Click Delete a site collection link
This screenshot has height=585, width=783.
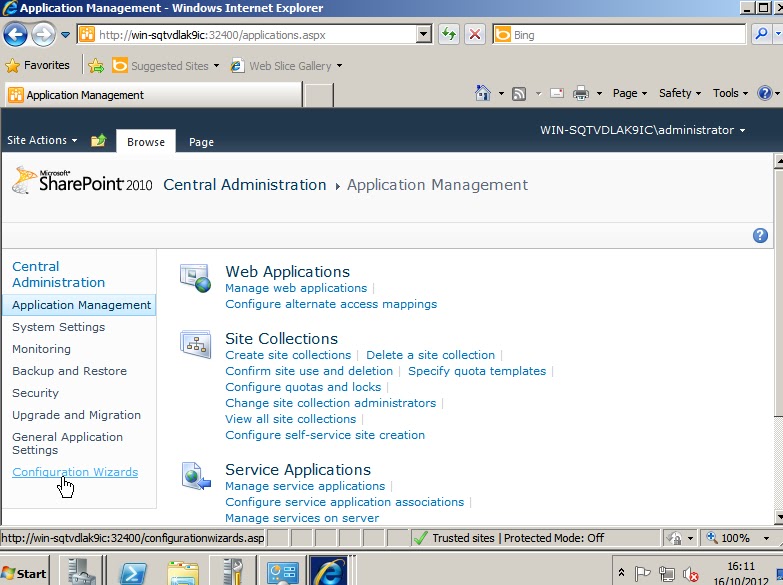430,355
